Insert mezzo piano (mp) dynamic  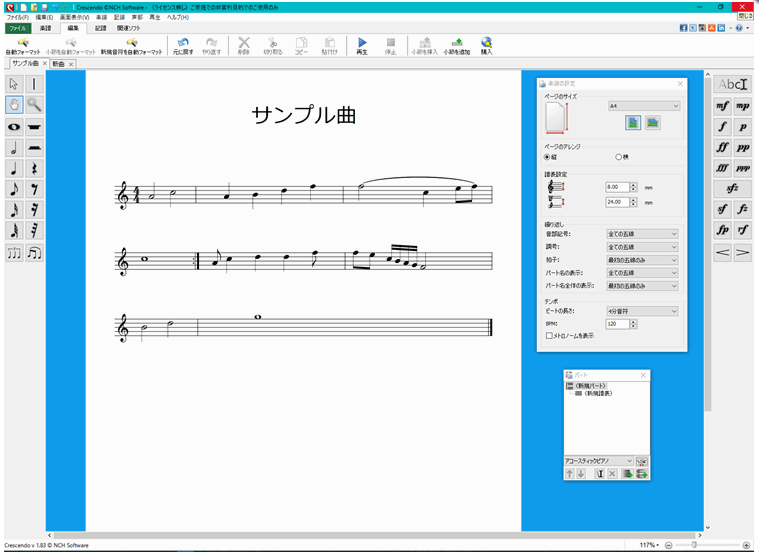[743, 105]
